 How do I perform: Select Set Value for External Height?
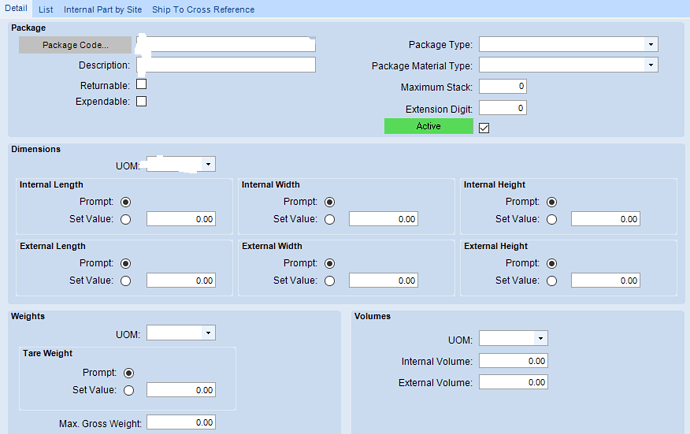point(551,281)
